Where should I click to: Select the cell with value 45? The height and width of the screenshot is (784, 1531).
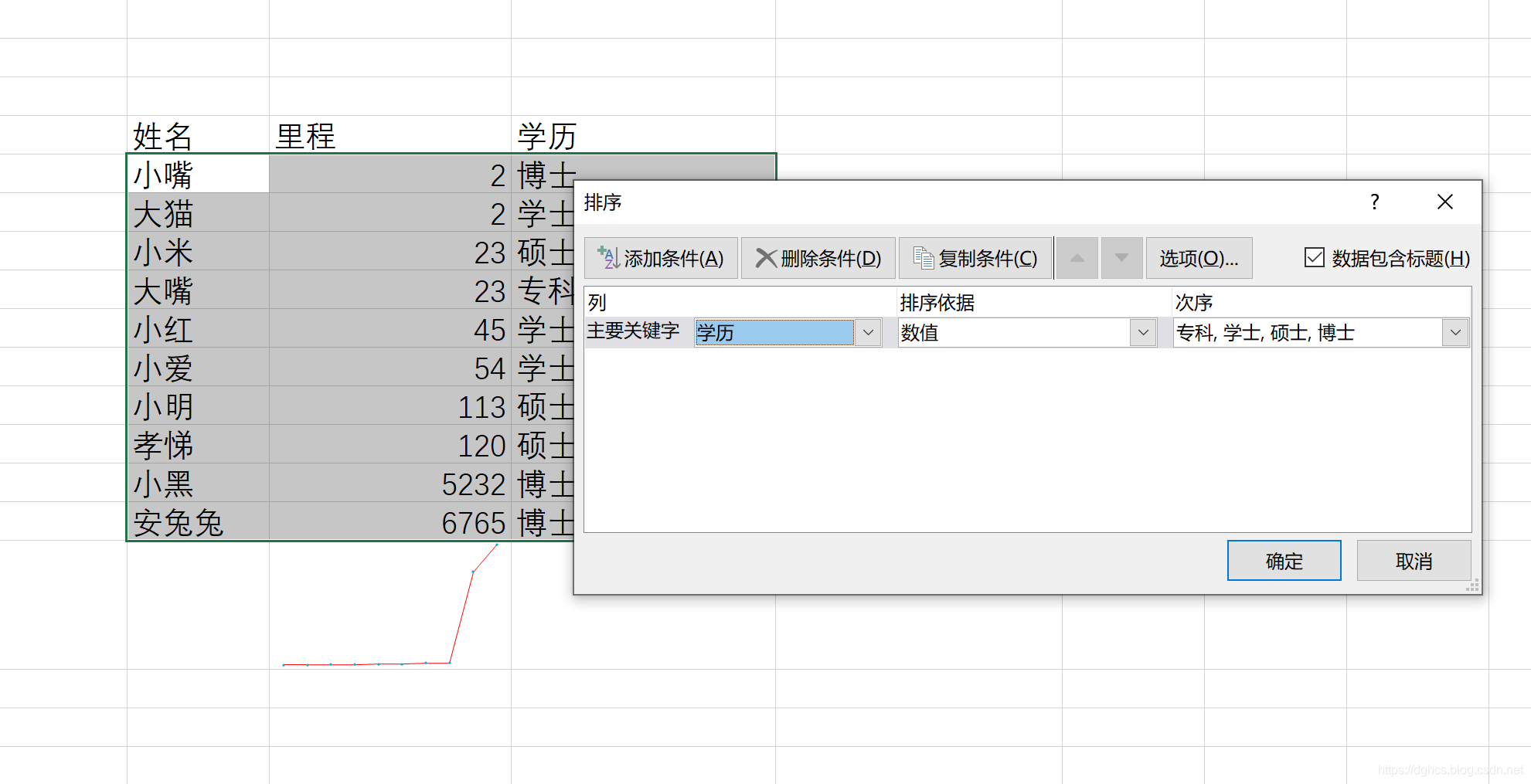pos(390,328)
